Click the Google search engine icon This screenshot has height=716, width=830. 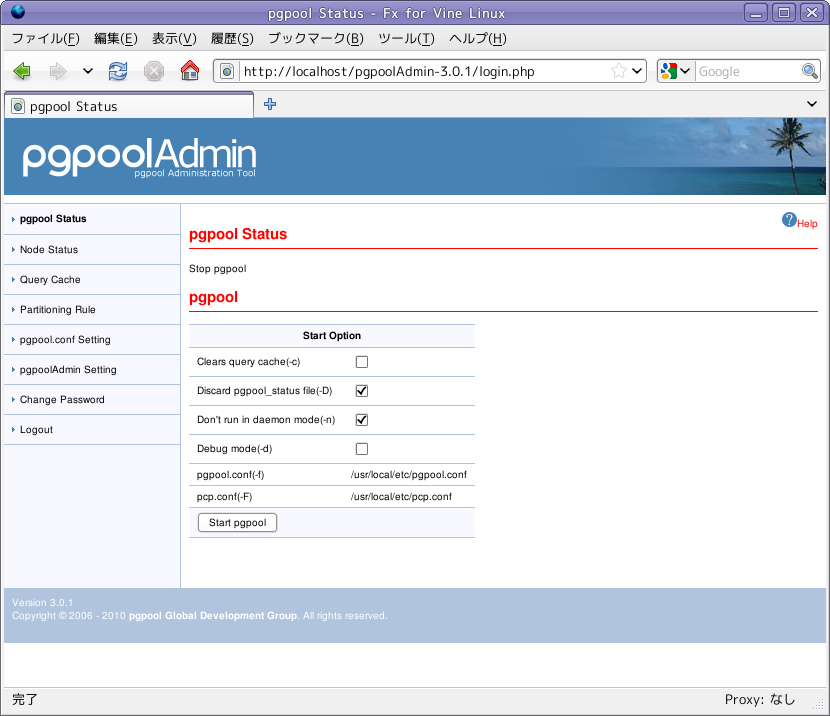(x=669, y=71)
